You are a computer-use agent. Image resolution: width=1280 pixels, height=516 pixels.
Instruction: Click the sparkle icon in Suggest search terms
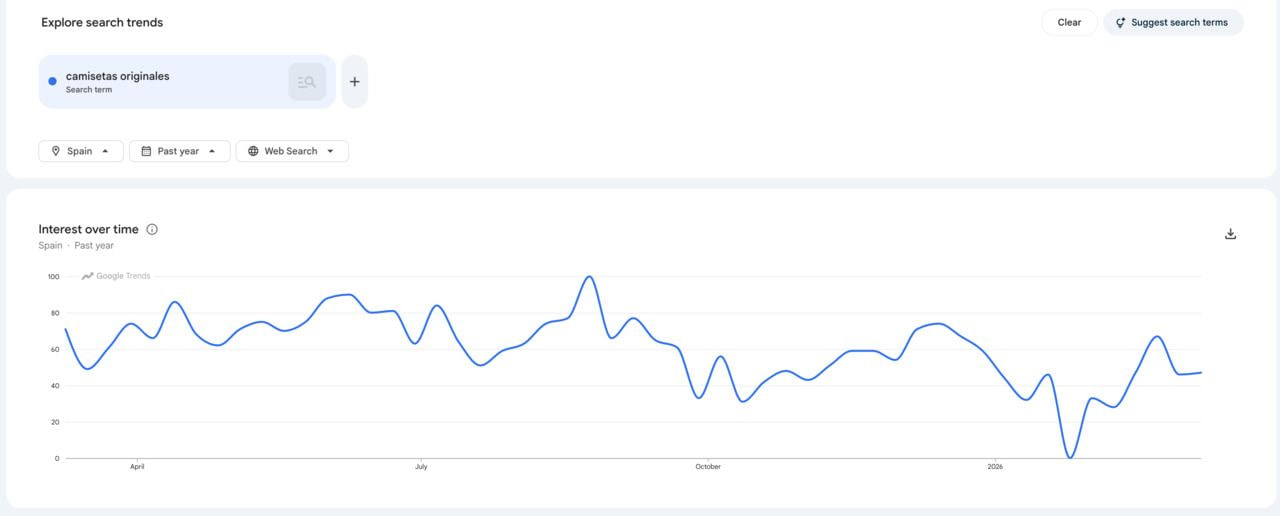tap(1121, 22)
